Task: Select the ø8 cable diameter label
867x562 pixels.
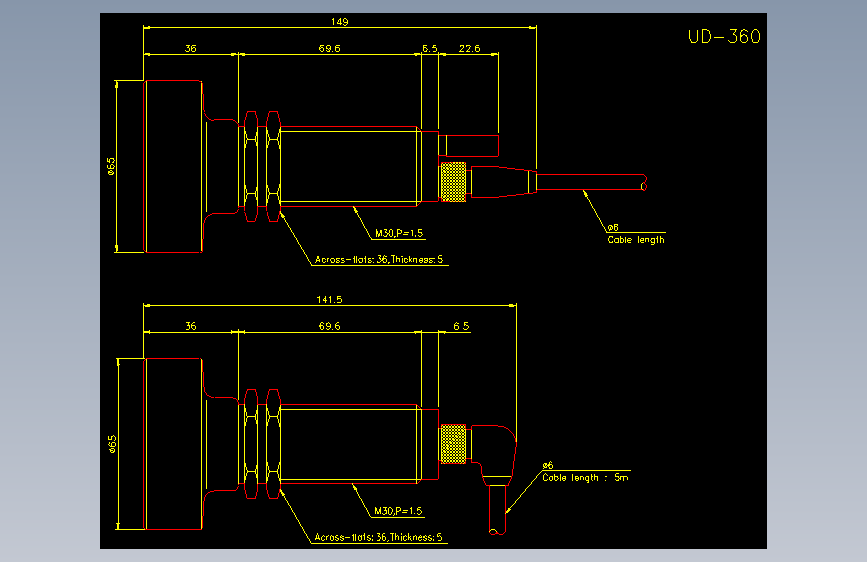Action: (613, 227)
